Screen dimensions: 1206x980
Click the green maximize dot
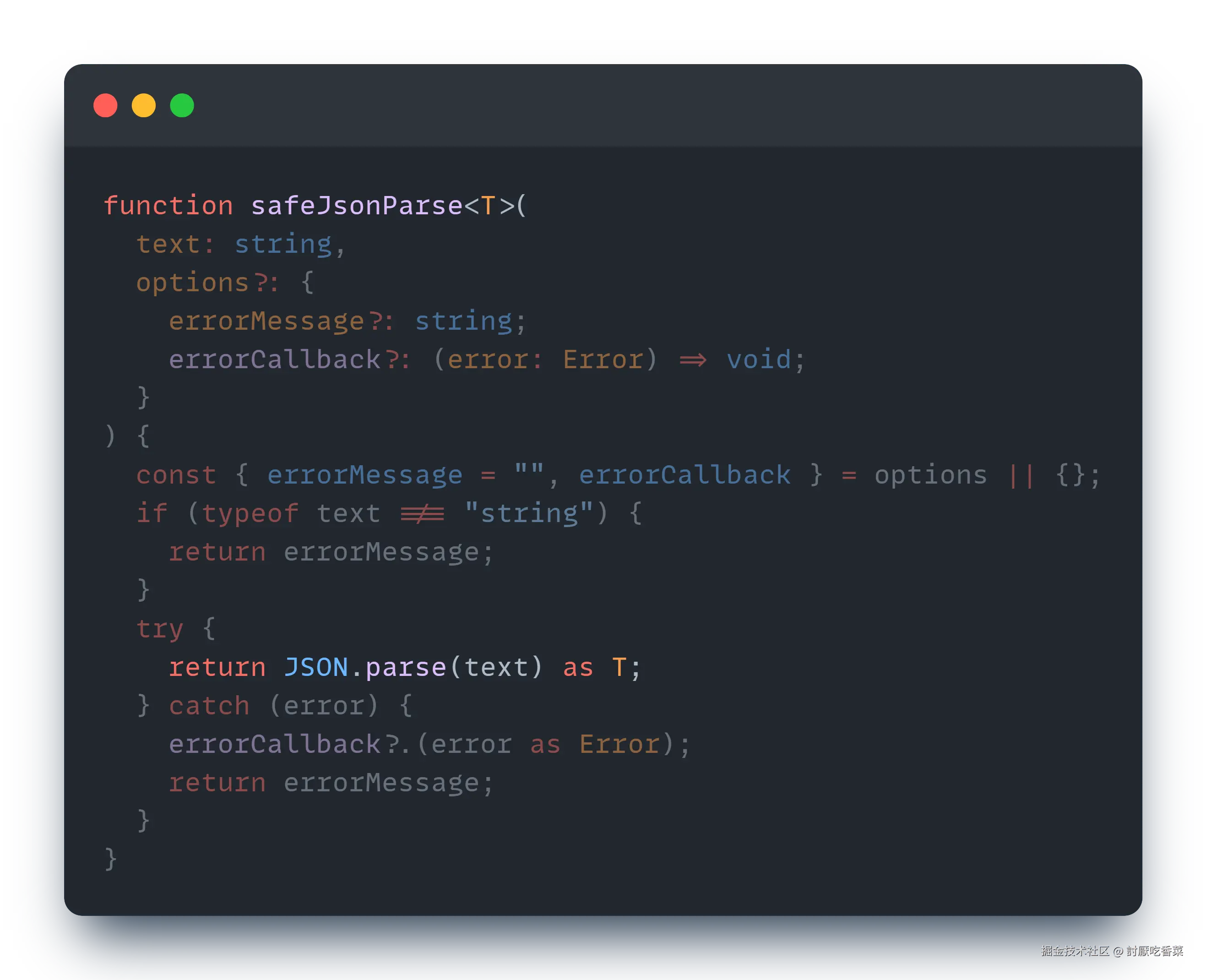[x=182, y=106]
